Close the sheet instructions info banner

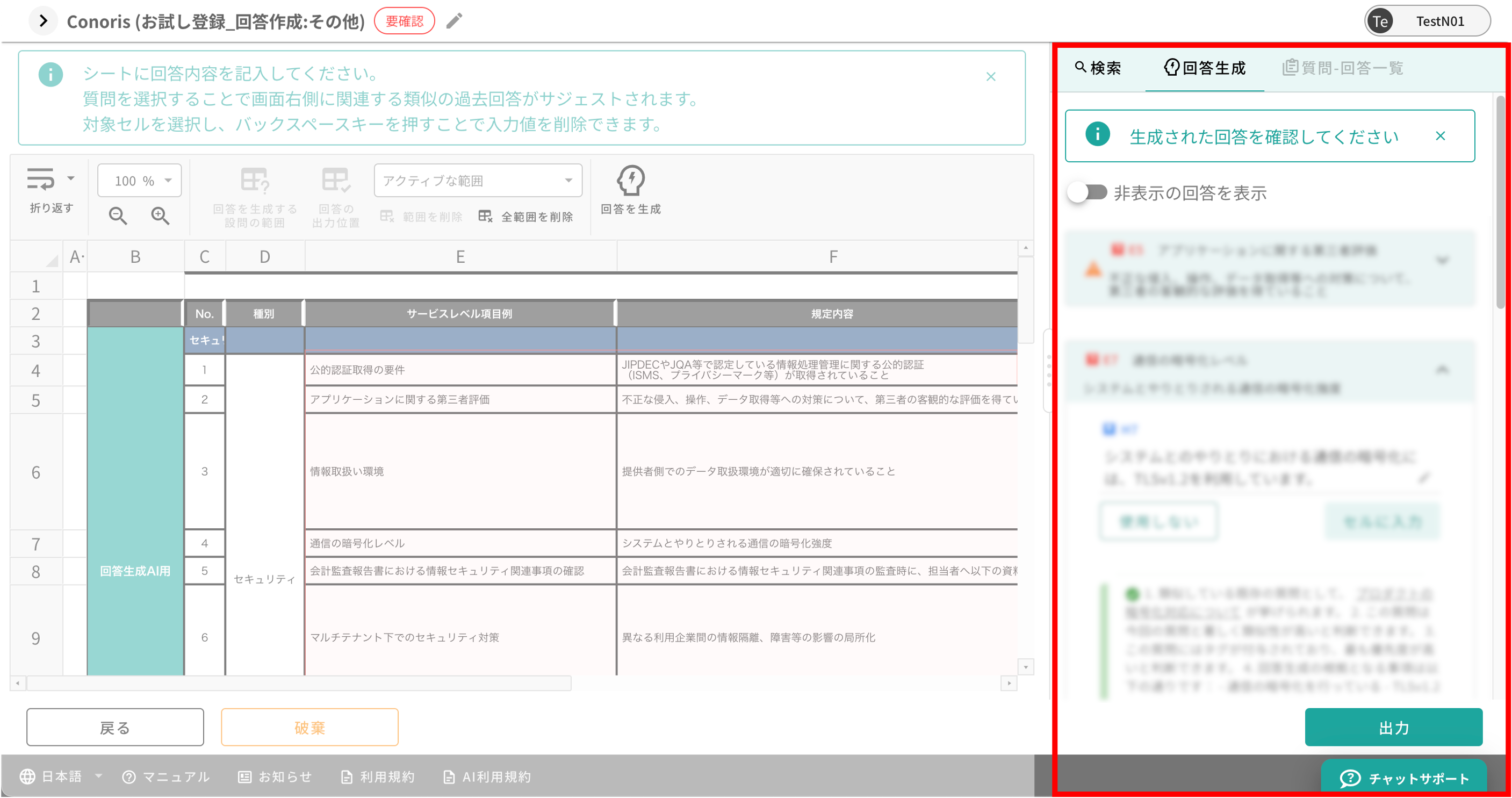pyautogui.click(x=991, y=77)
